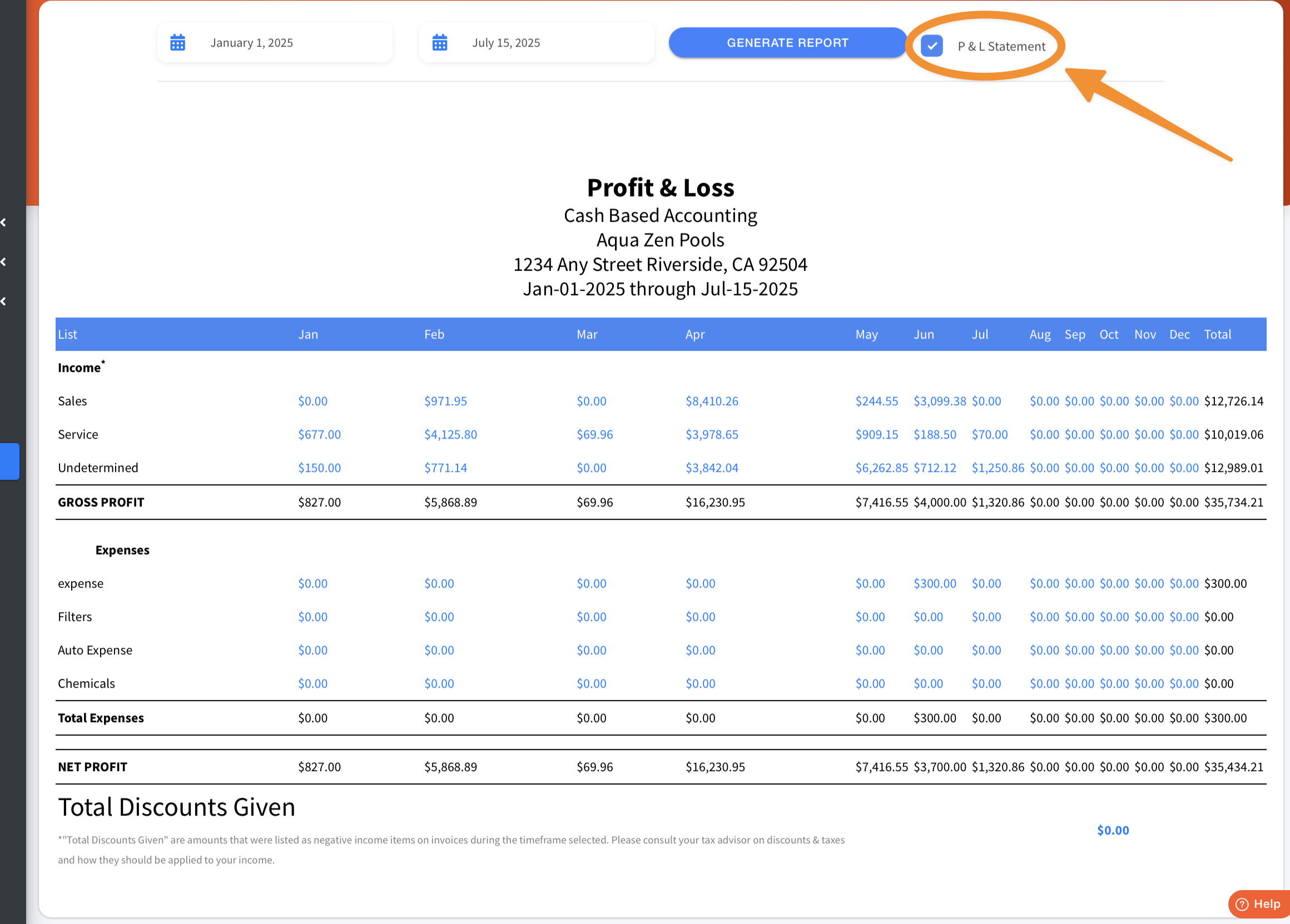The height and width of the screenshot is (924, 1290).
Task: Click the start date calendar icon
Action: point(177,43)
